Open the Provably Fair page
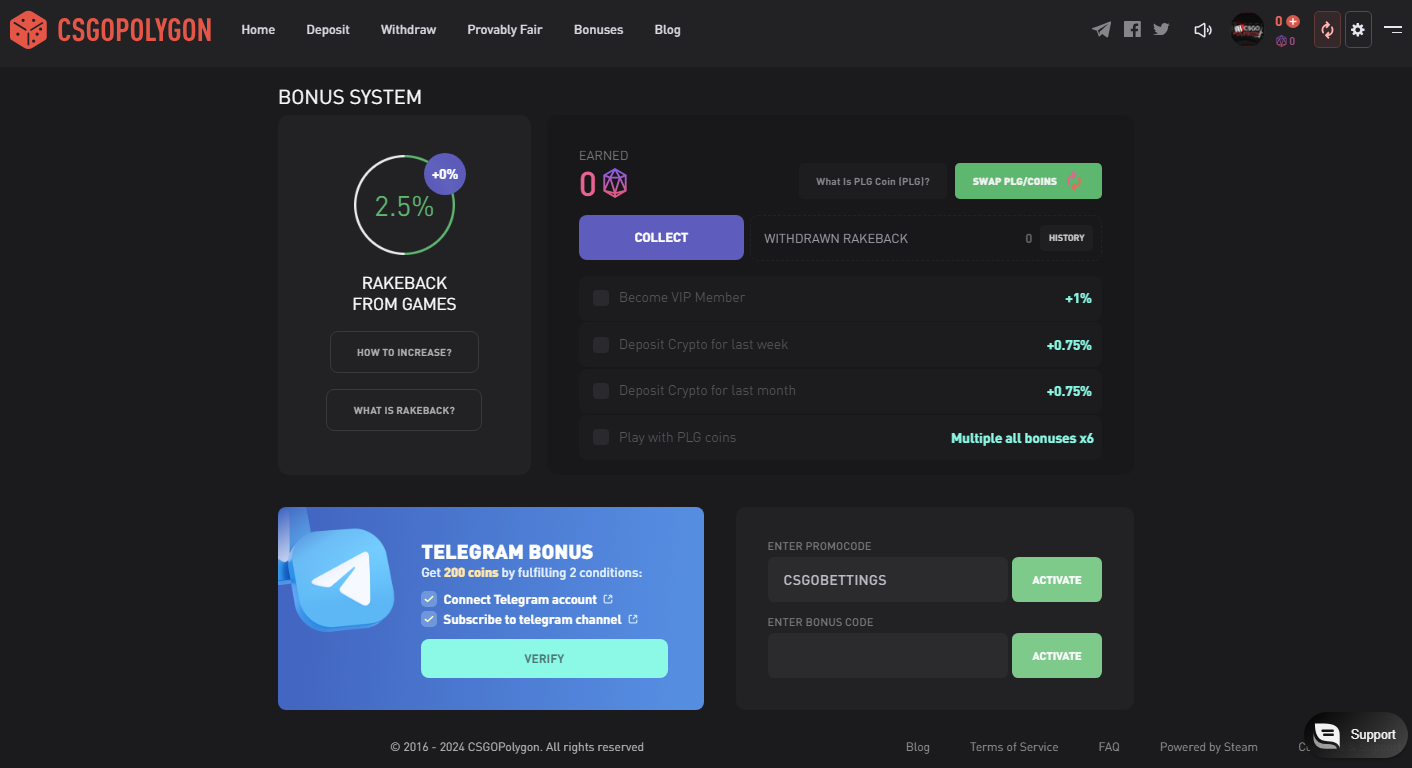 504,30
